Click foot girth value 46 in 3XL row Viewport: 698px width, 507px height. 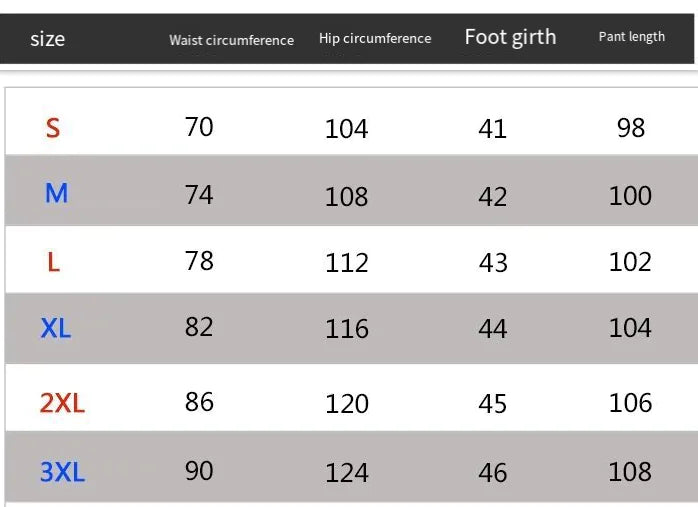point(492,472)
